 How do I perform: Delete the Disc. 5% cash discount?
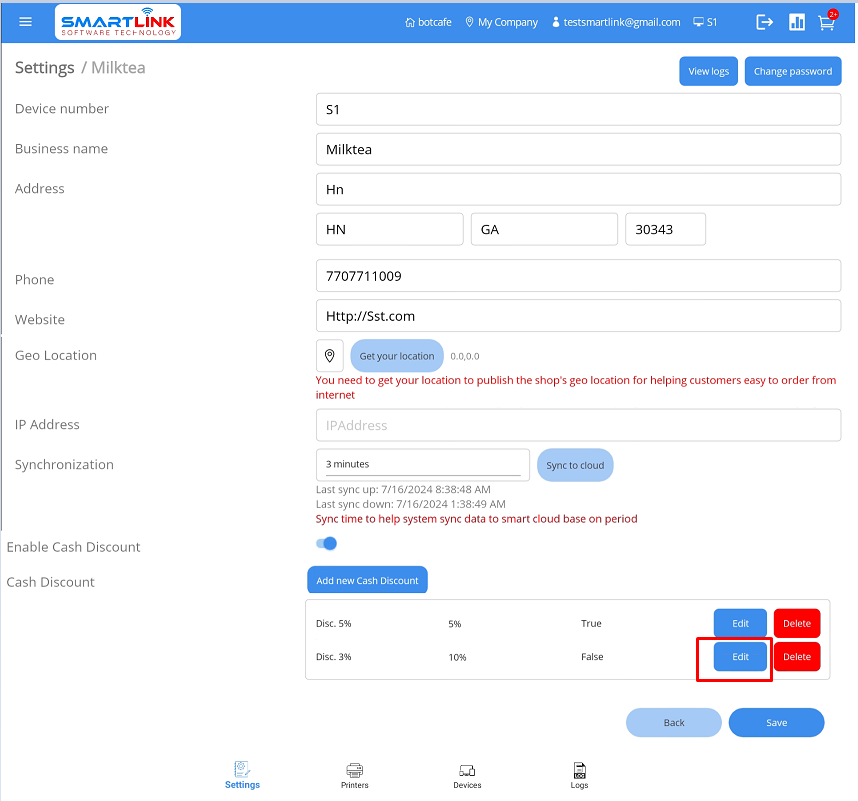pos(796,624)
